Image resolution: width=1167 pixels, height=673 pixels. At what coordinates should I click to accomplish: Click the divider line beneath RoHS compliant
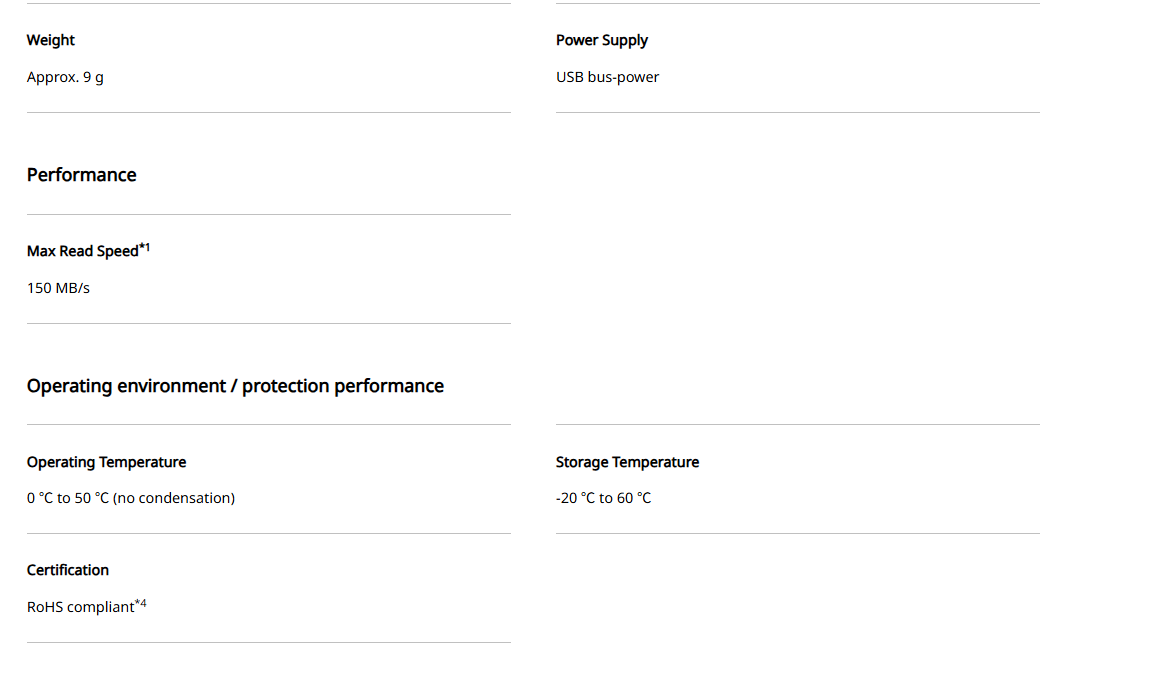[x=269, y=642]
